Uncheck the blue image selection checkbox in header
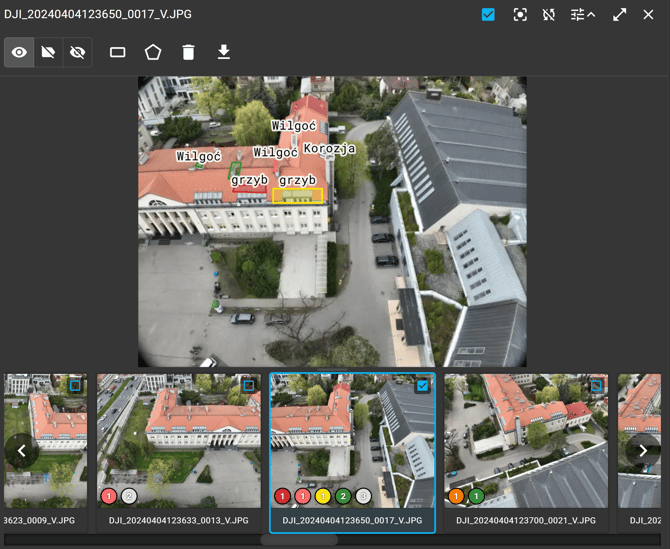 click(488, 15)
